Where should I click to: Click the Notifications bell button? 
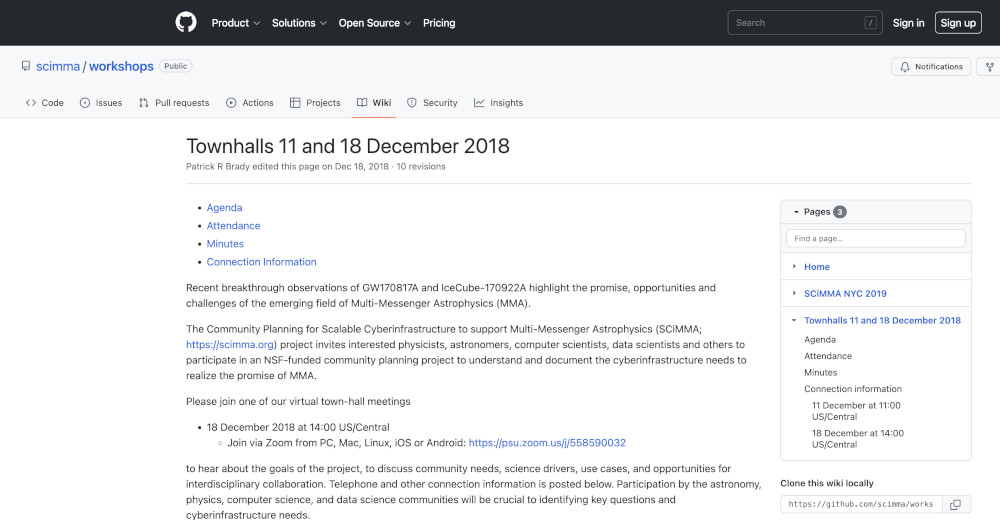pyautogui.click(x=931, y=67)
